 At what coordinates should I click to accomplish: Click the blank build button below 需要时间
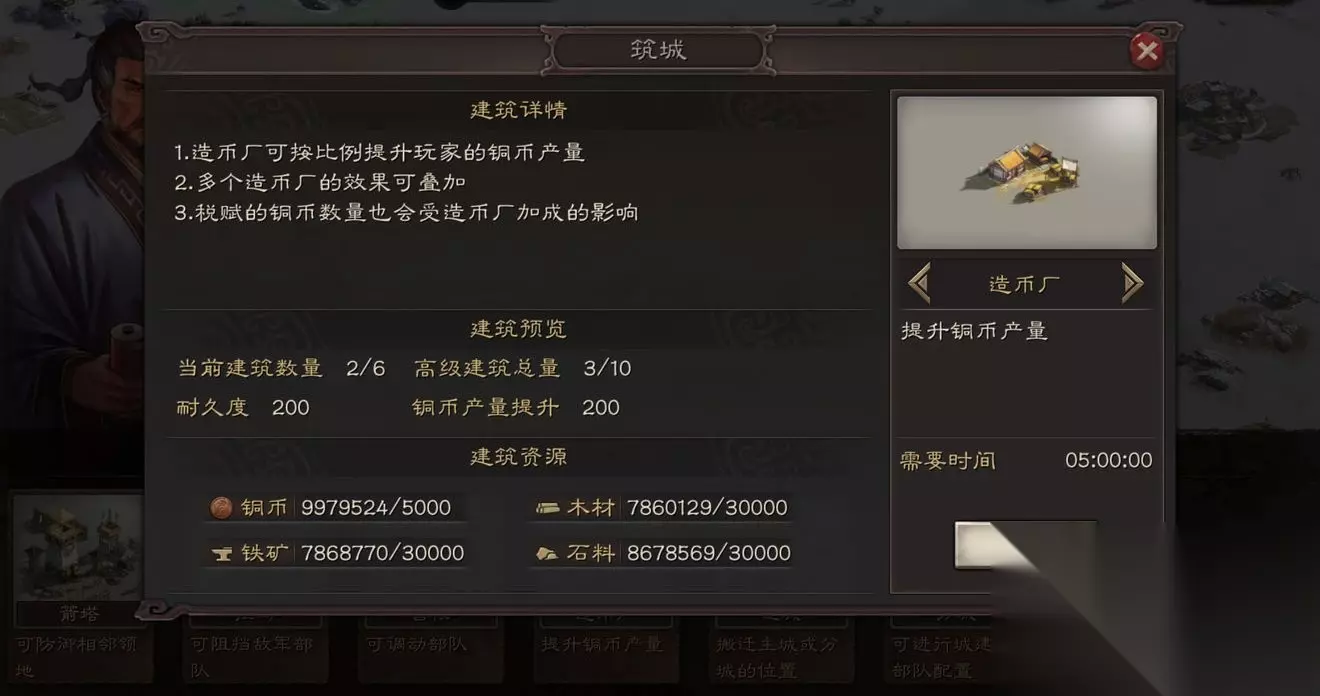point(1025,545)
